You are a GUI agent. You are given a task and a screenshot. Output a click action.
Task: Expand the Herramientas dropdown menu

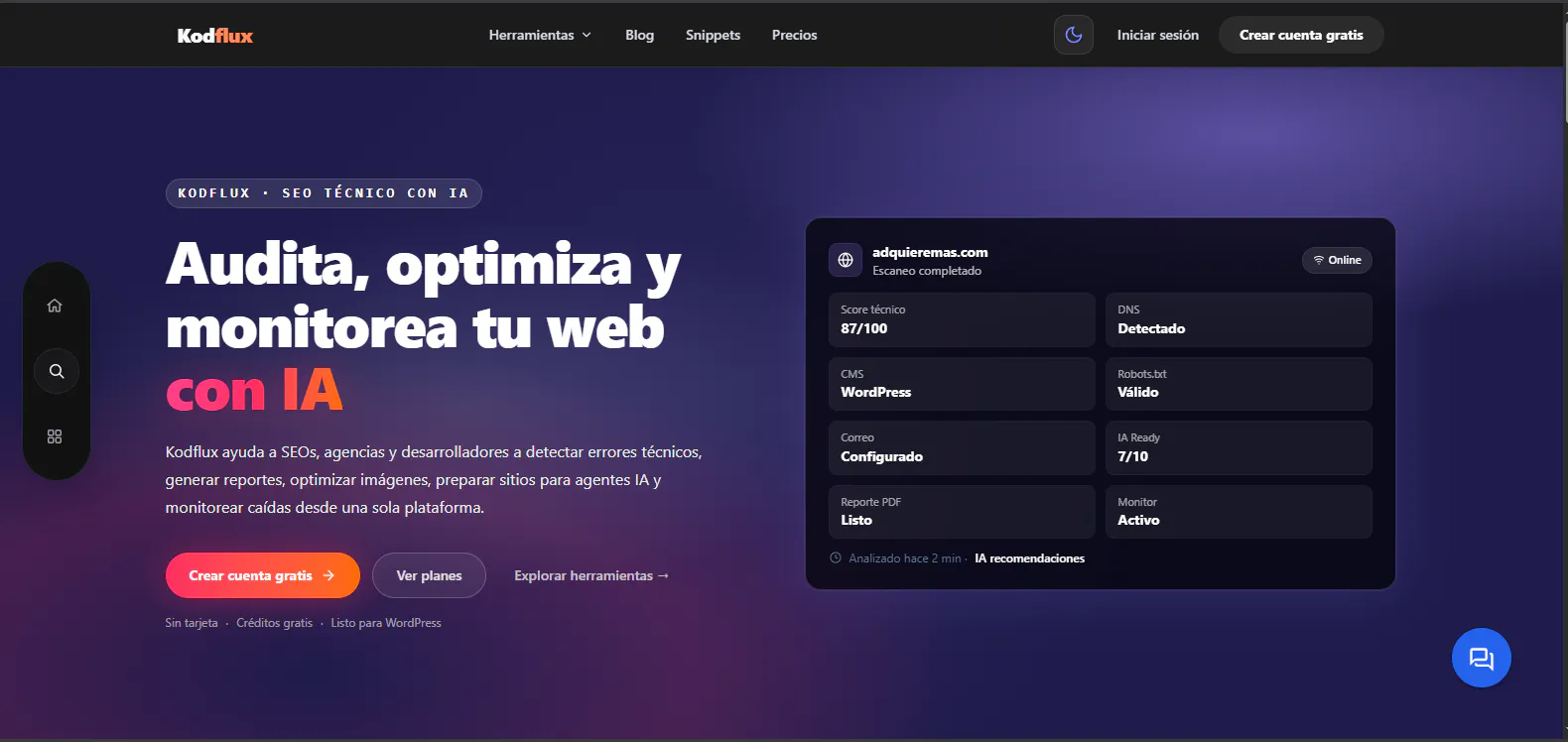[540, 35]
